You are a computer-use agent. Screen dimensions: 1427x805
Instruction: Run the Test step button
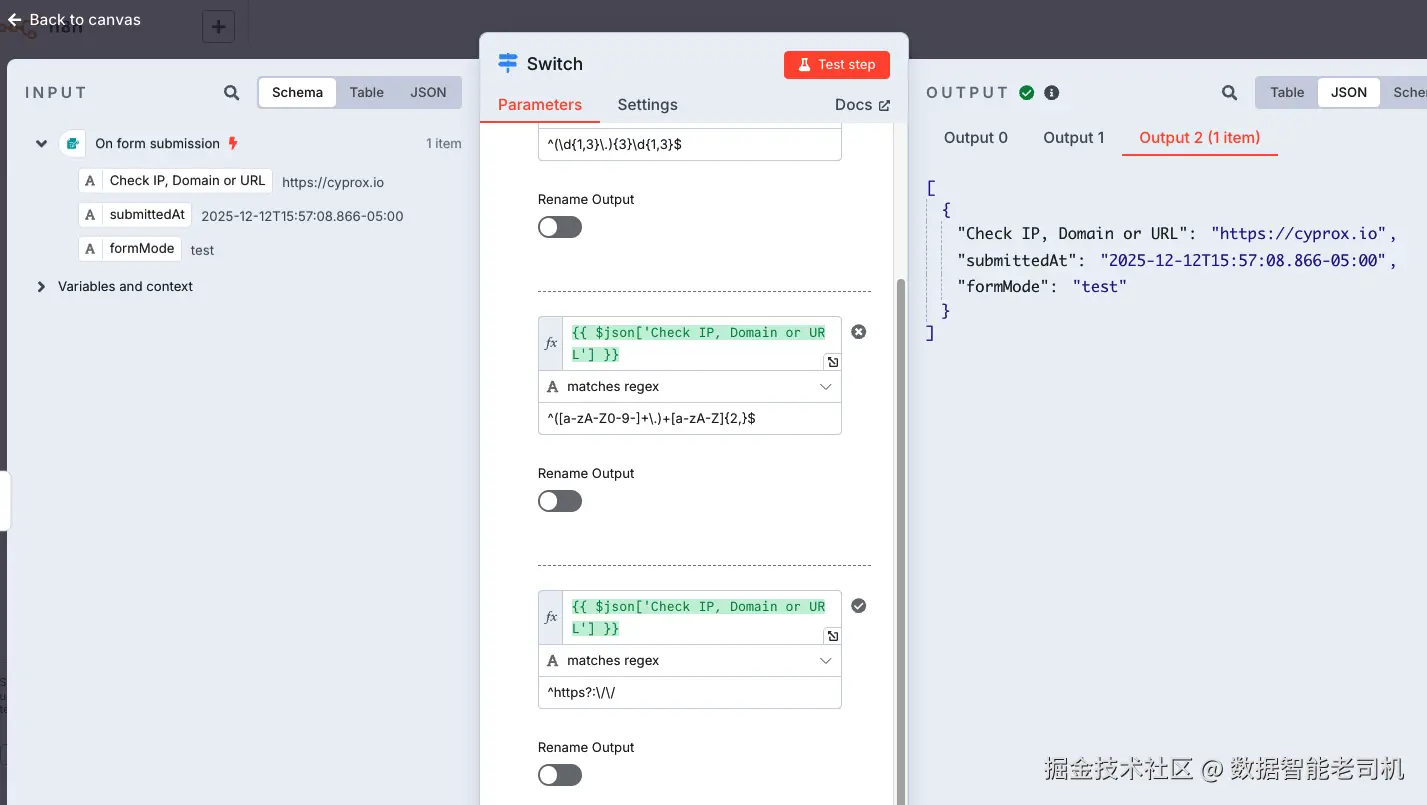[837, 64]
